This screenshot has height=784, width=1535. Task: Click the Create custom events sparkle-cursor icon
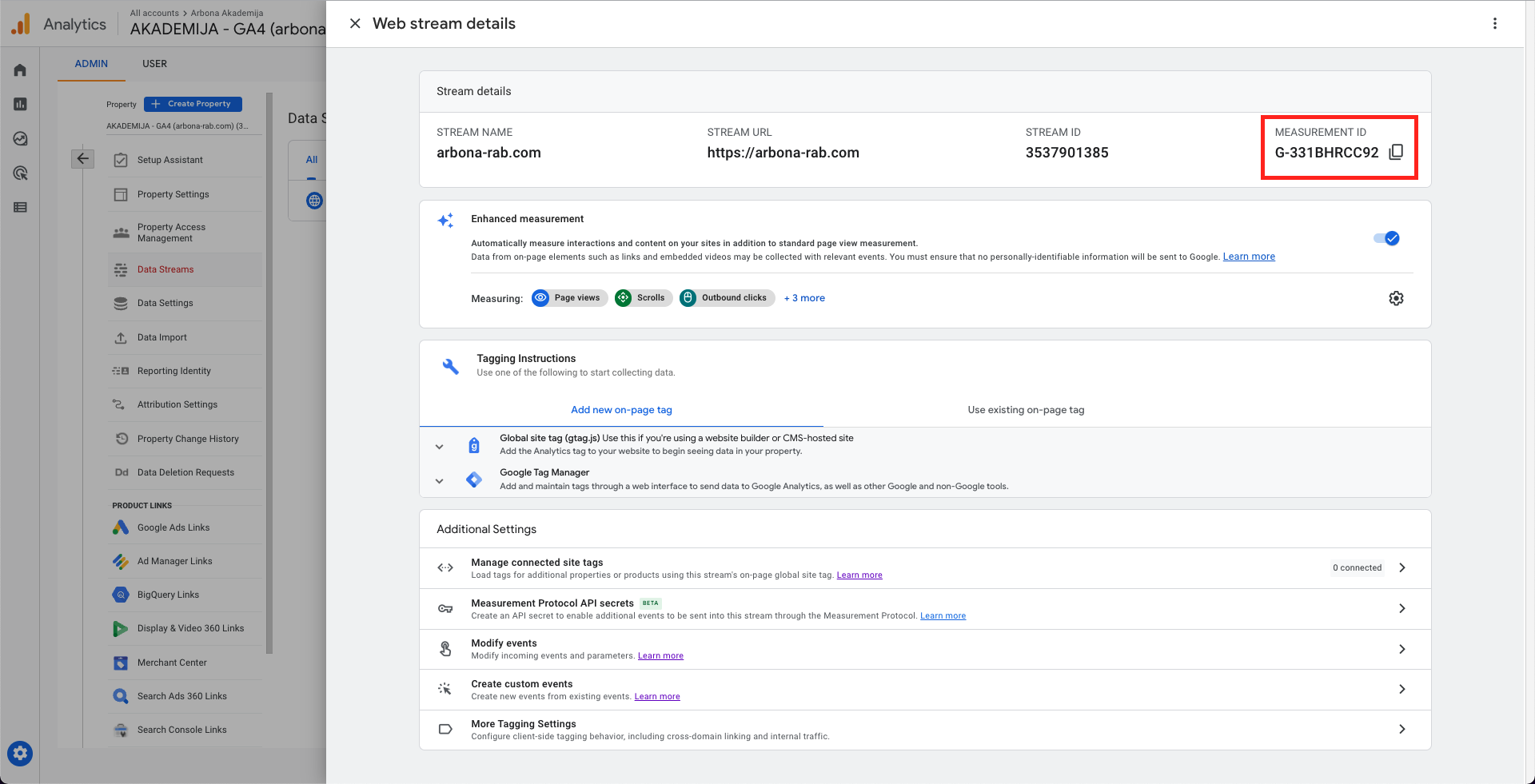pyautogui.click(x=445, y=689)
